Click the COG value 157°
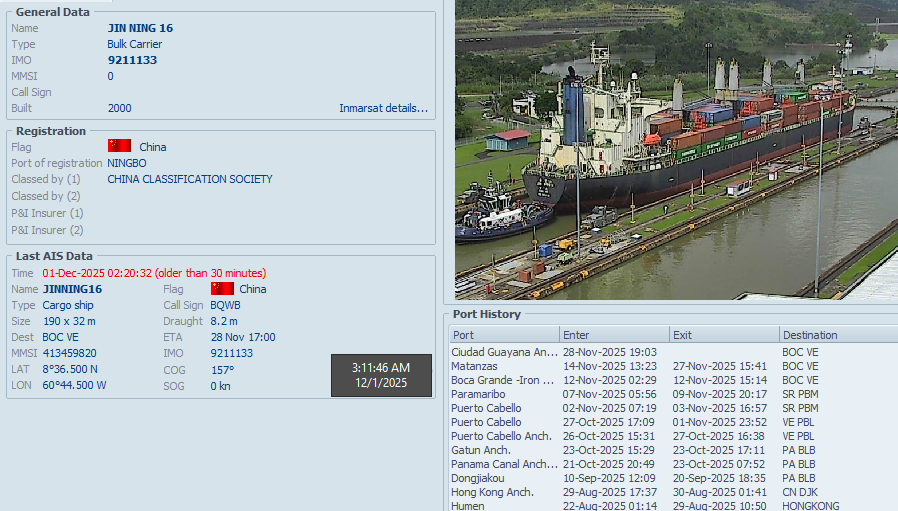This screenshot has height=511, width=898. coord(222,370)
